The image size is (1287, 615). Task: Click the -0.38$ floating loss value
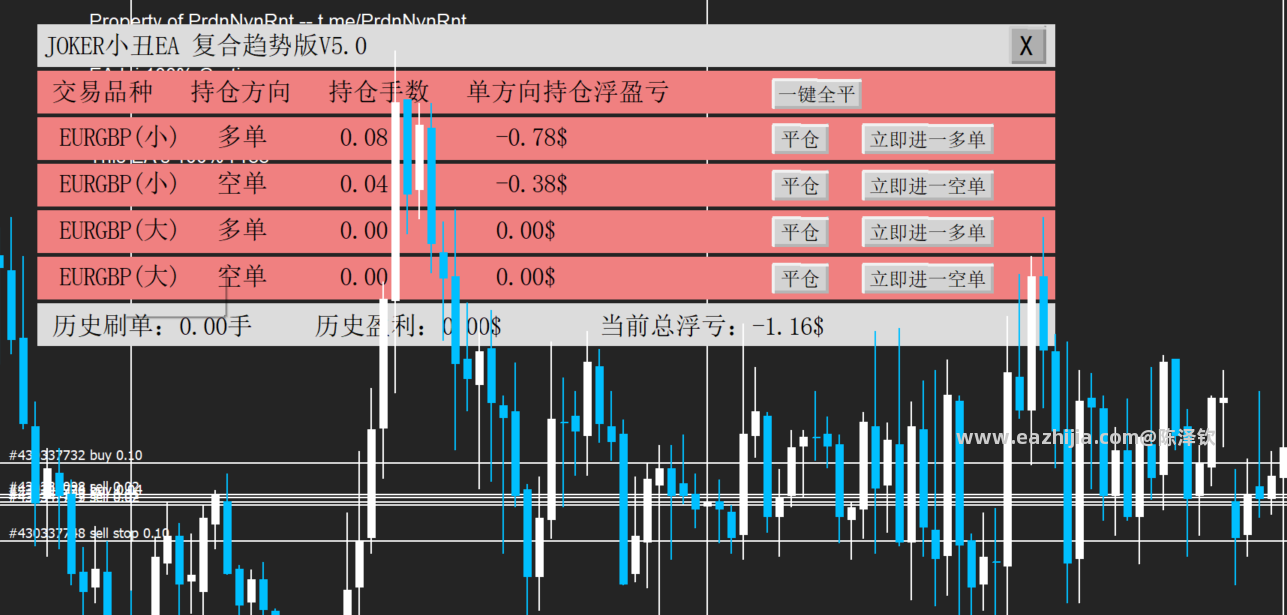pyautogui.click(x=531, y=184)
